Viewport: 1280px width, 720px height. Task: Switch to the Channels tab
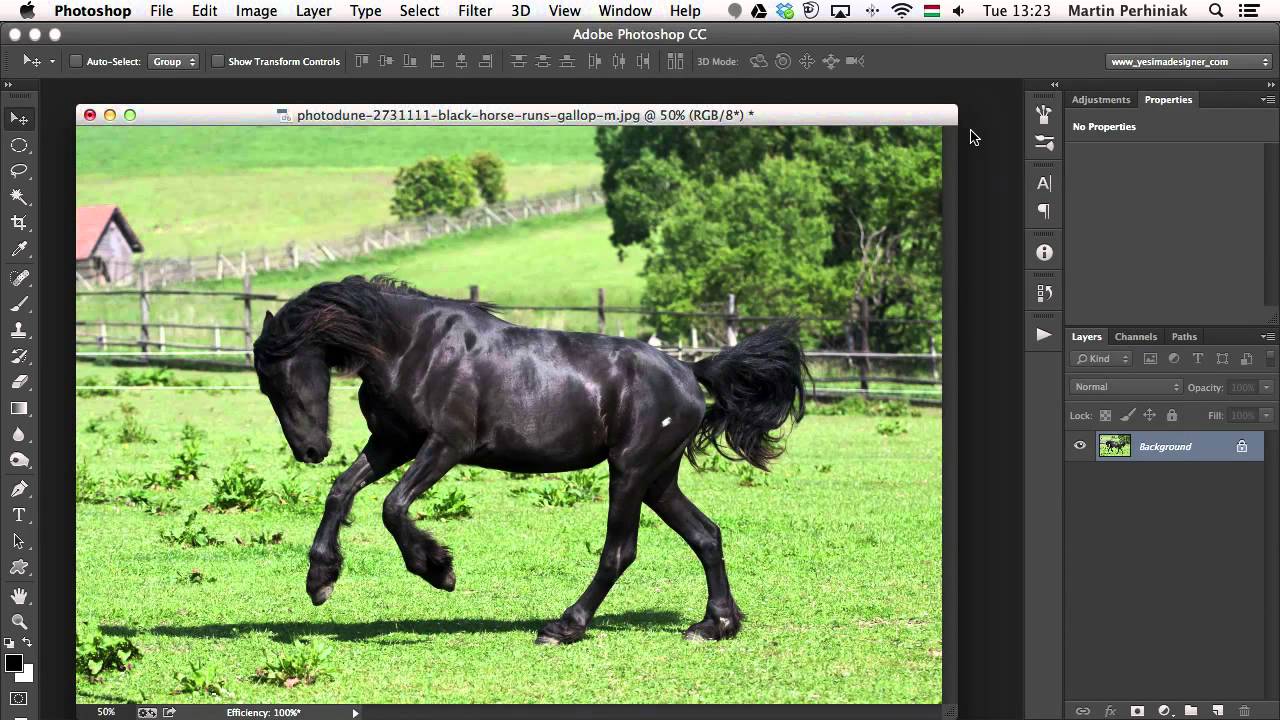point(1136,337)
